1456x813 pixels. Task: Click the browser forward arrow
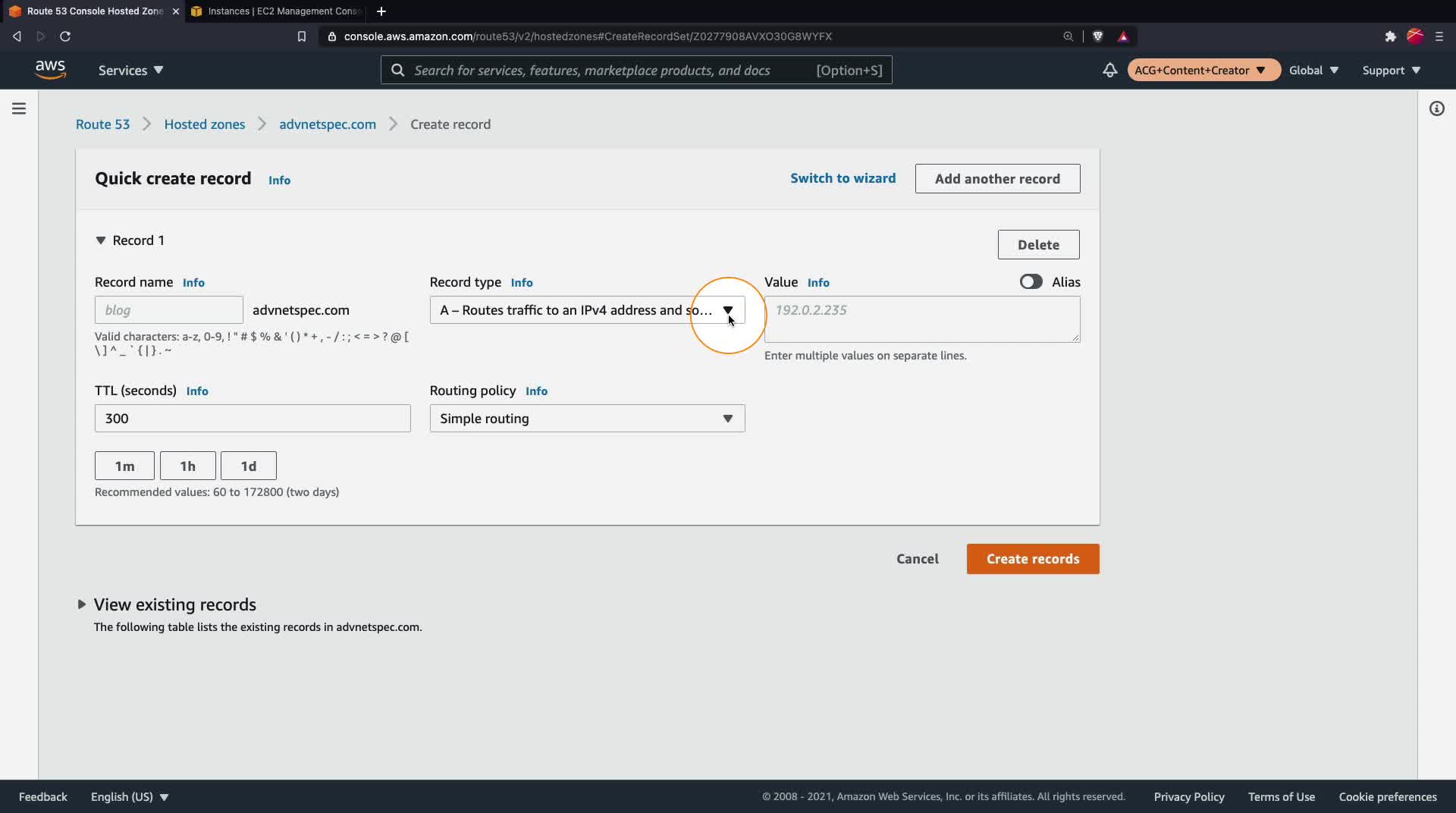[41, 36]
